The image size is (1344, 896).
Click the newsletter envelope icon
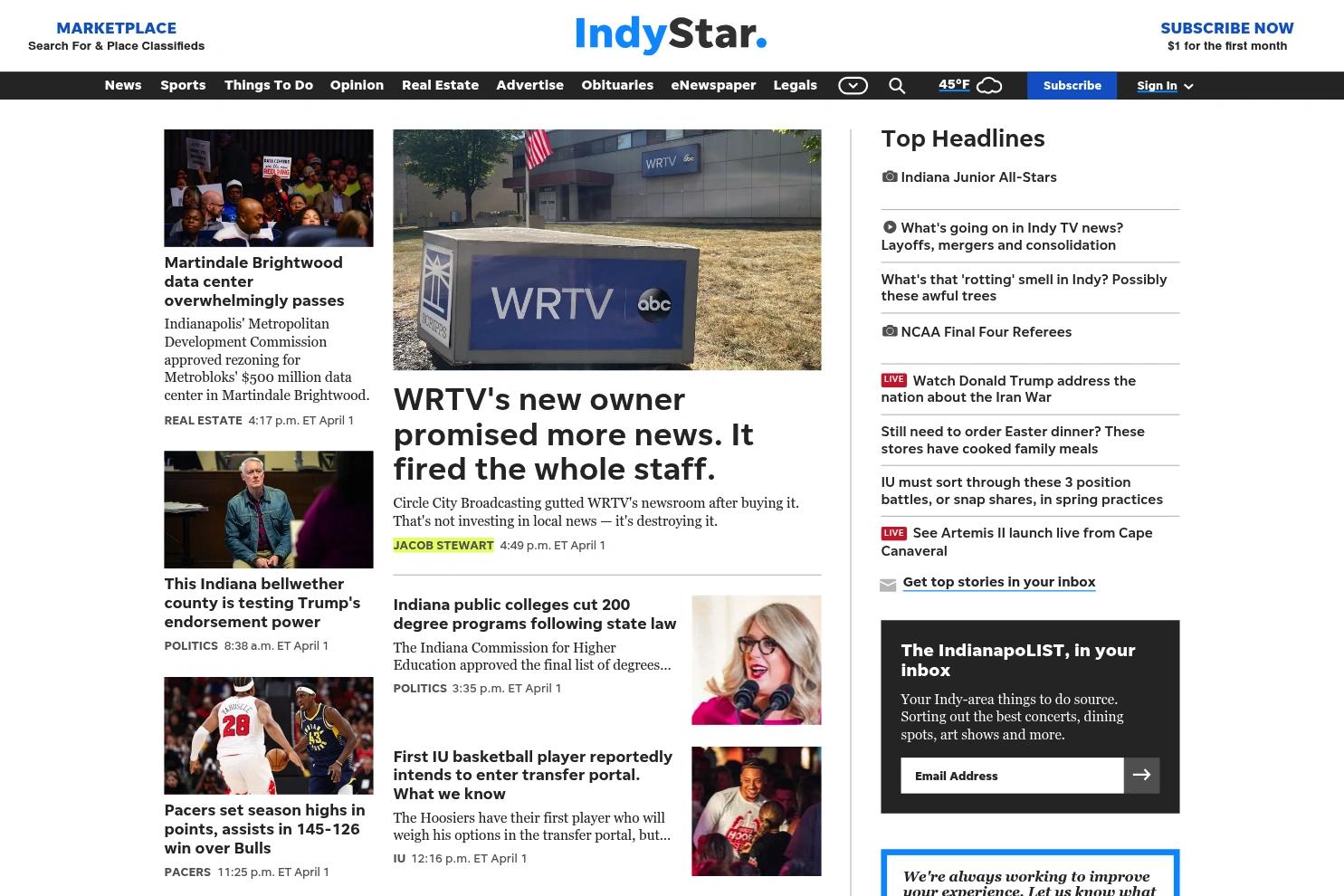coord(888,586)
